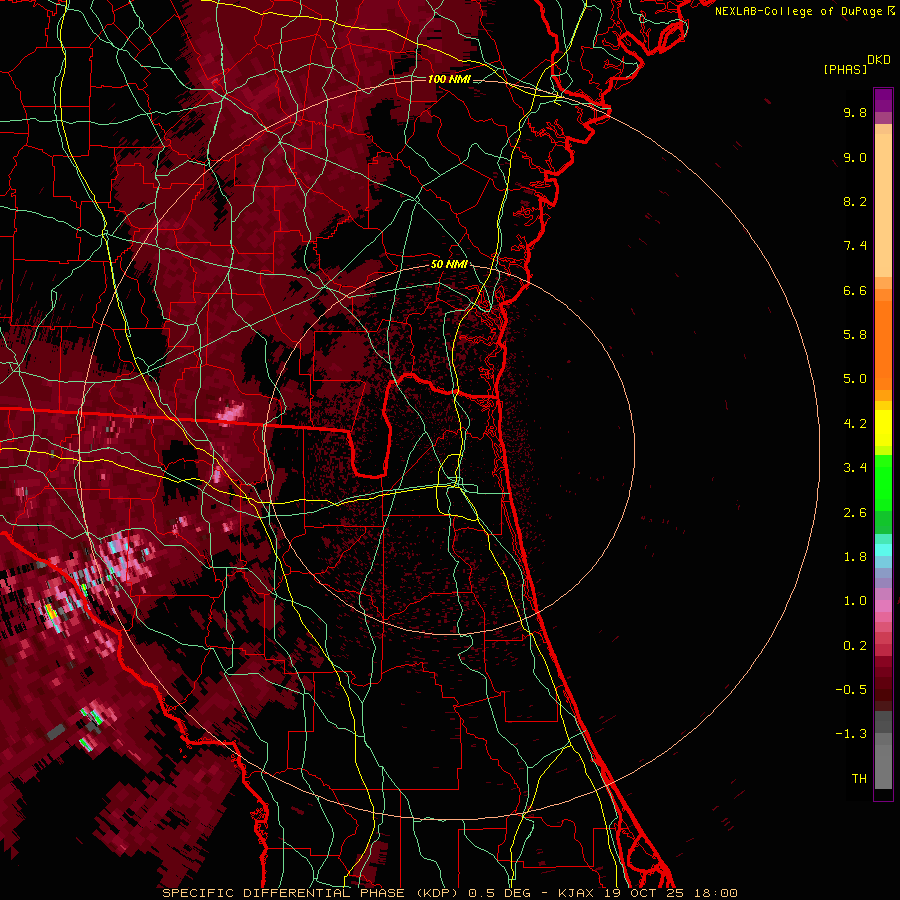This screenshot has width=900, height=900.
Task: Select the 9.0 scale value
Action: [855, 157]
